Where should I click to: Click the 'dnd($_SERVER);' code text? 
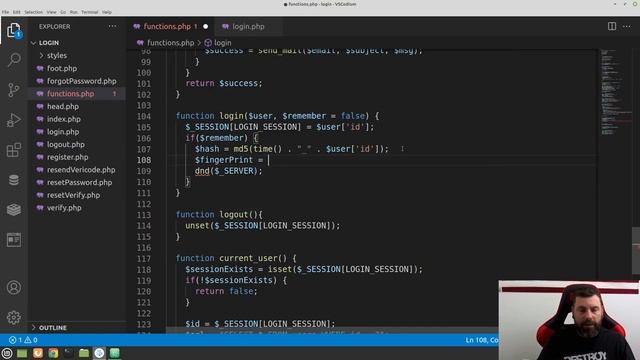pos(228,171)
